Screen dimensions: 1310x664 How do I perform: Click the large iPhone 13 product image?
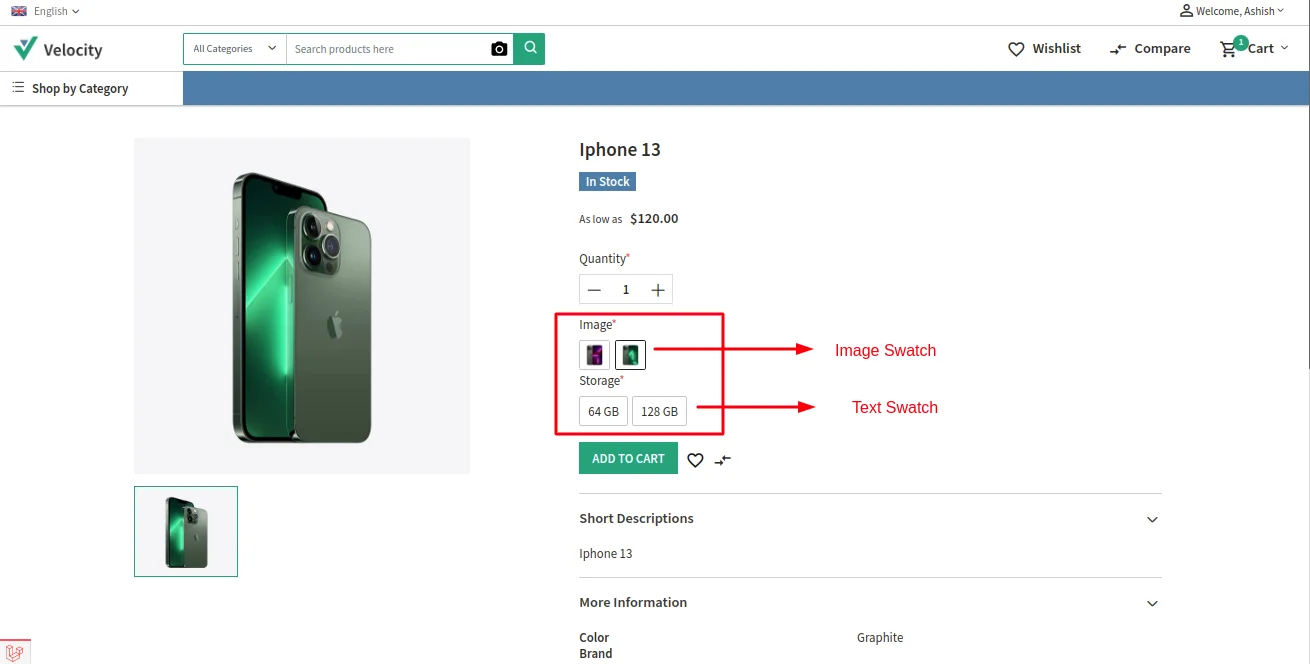point(302,306)
